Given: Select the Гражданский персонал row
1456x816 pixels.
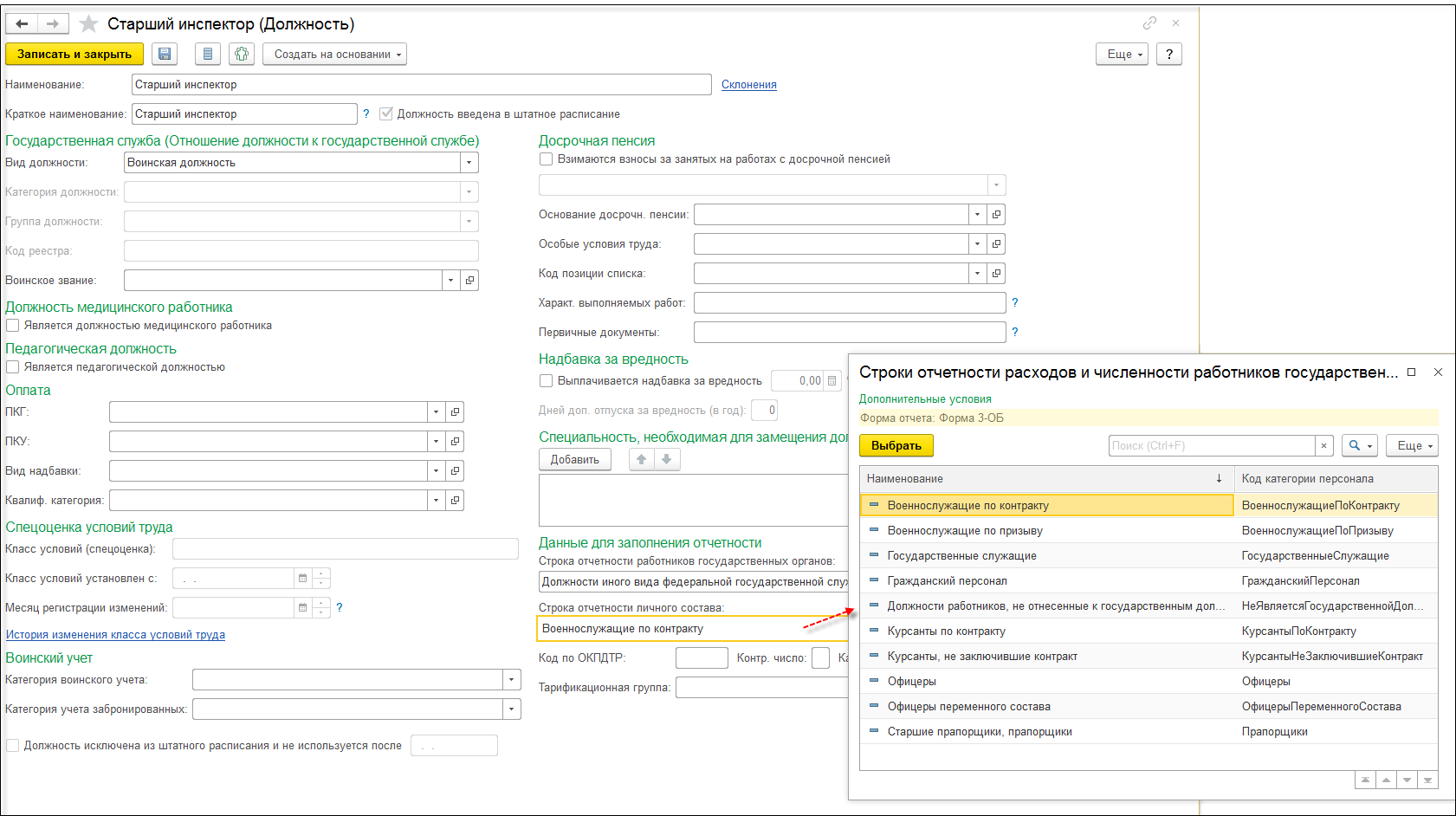Looking at the screenshot, I should click(x=1149, y=580).
